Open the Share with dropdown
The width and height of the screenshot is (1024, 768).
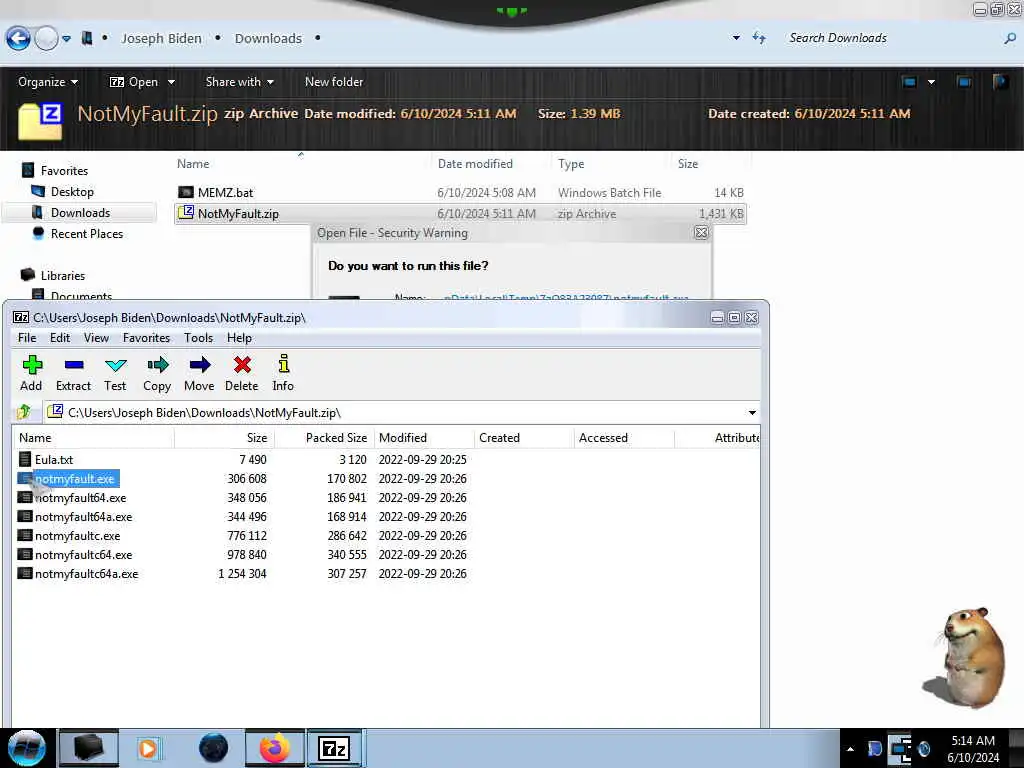pyautogui.click(x=240, y=82)
